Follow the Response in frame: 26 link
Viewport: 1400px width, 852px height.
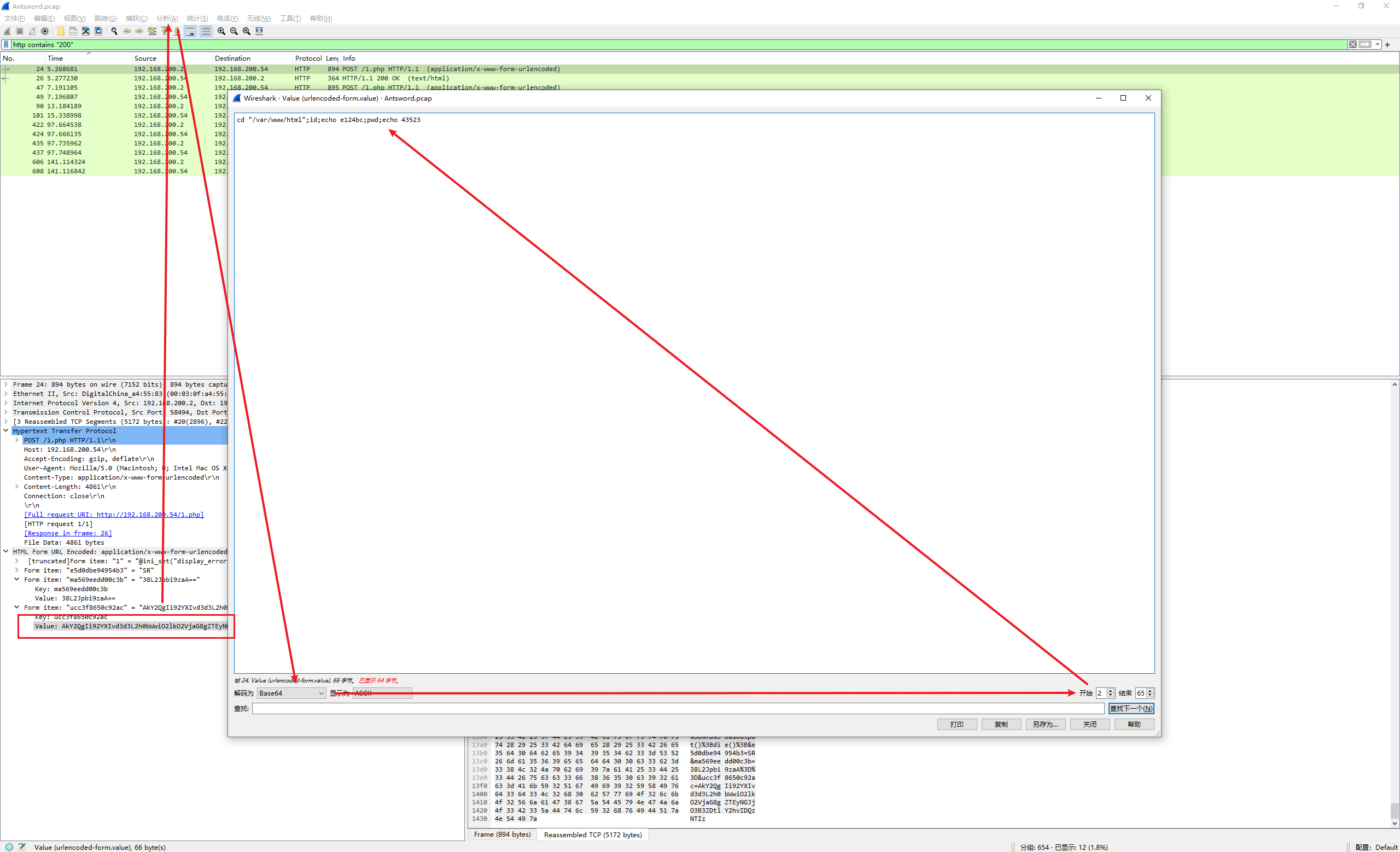[x=68, y=533]
